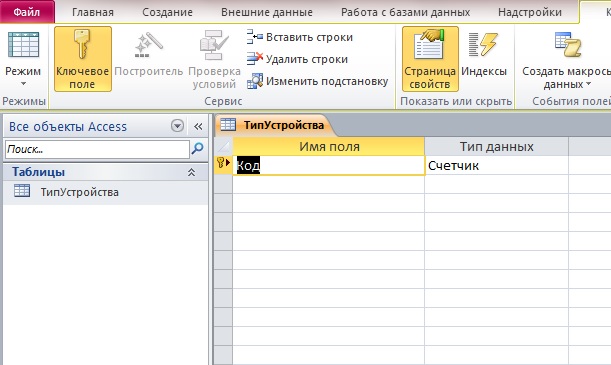Screen dimensions: 611x365
Task: Select Вставить строки in ribbon
Action: [x=300, y=37]
